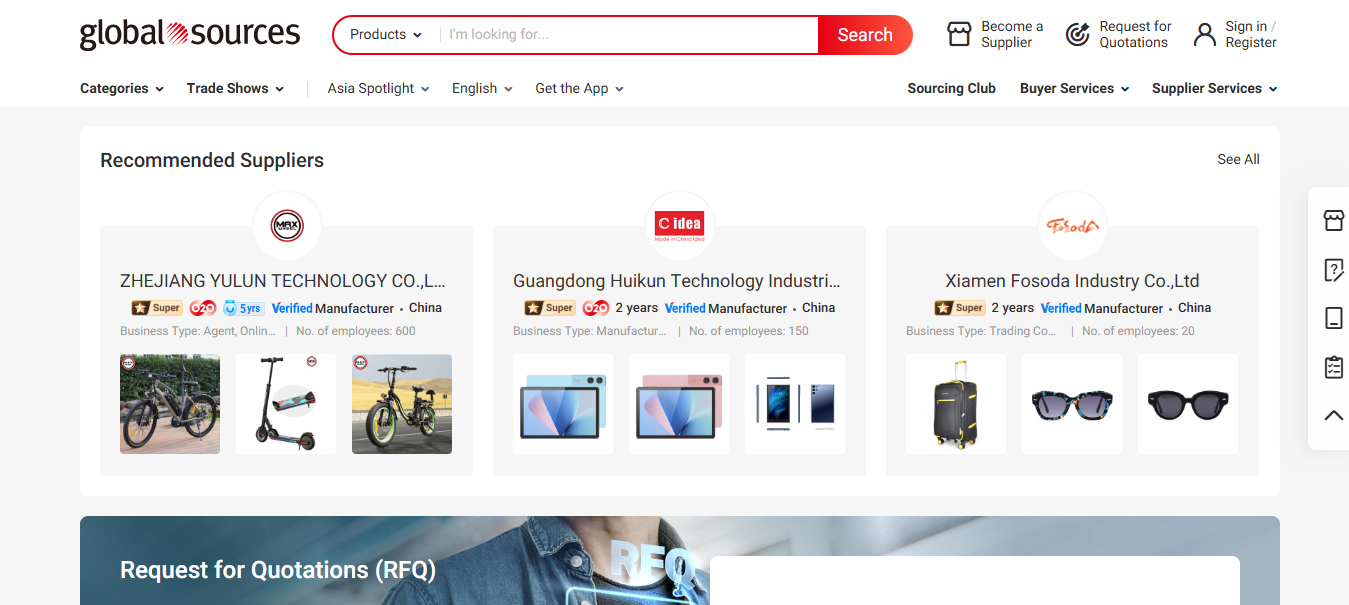Open the smartphone product thumbnail
This screenshot has width=1349, height=605.
click(x=795, y=404)
